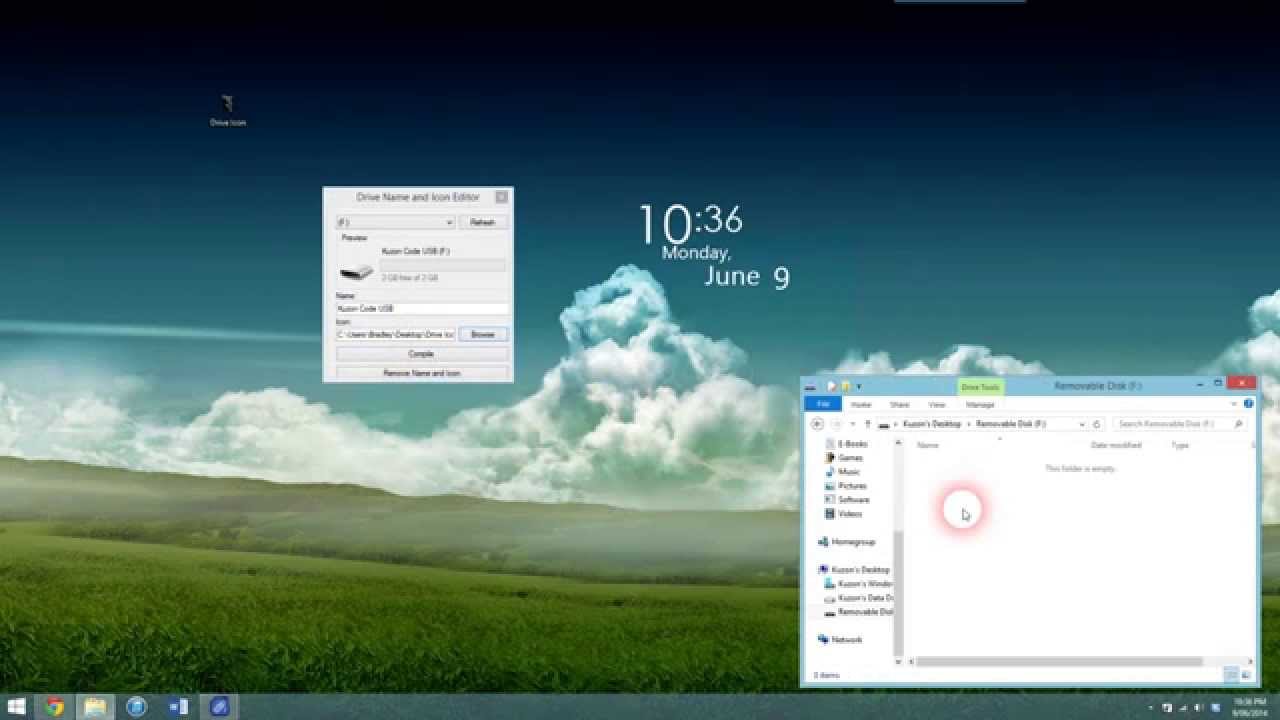Screen dimensions: 1280x720
Task: Refresh the Explorer folder view
Action: coord(1097,424)
